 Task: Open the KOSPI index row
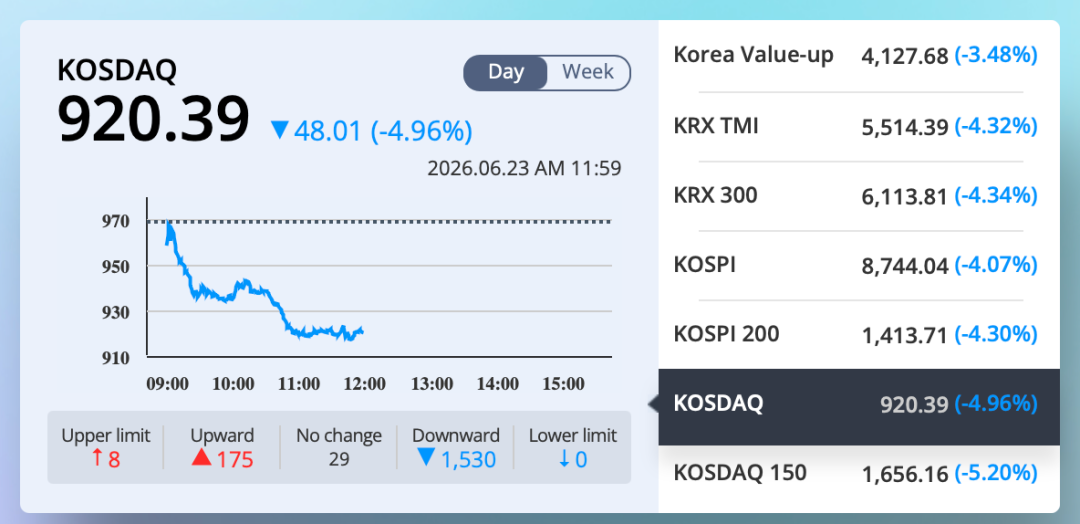tap(859, 265)
